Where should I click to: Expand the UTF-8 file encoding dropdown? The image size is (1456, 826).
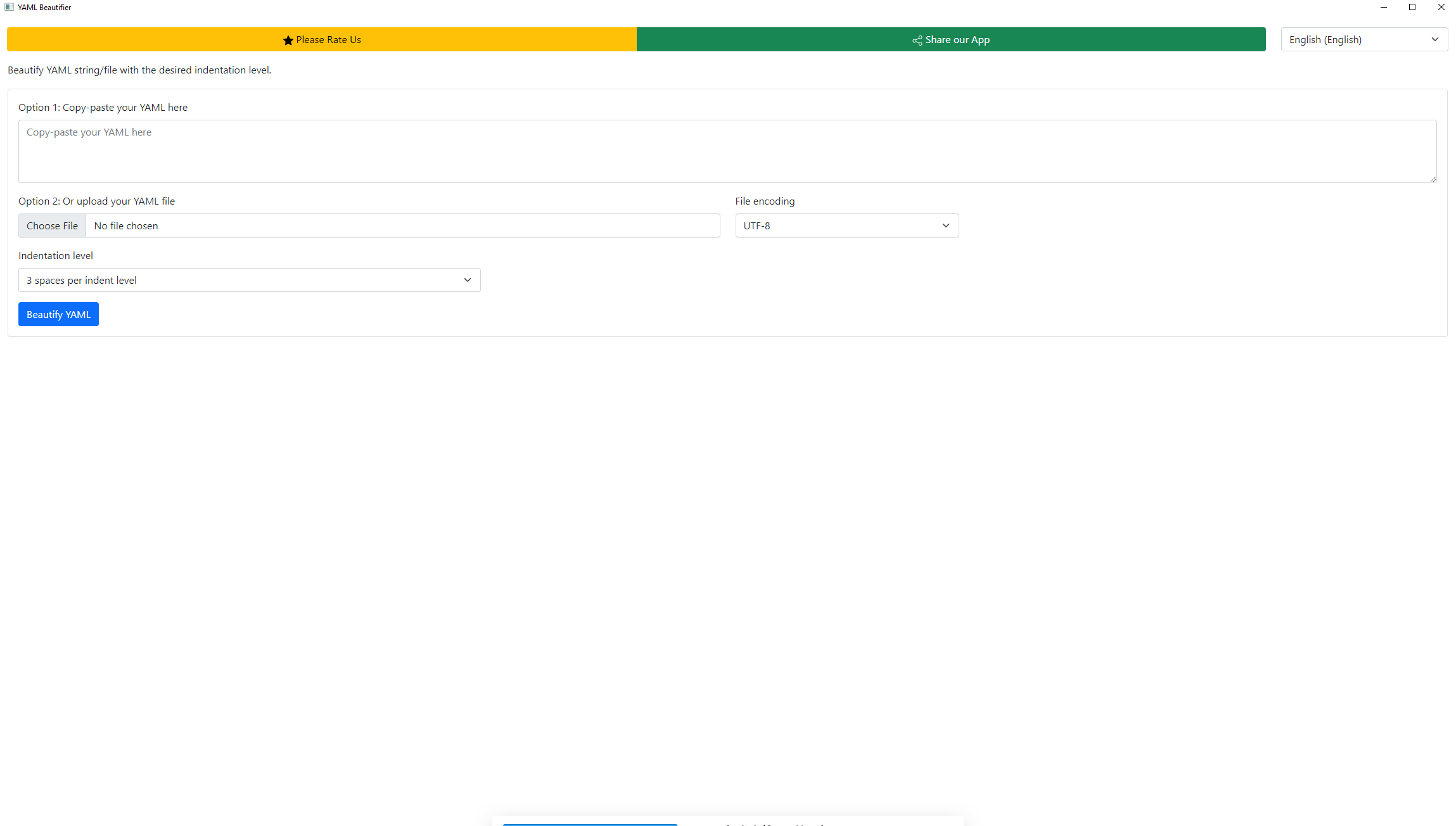click(x=846, y=226)
